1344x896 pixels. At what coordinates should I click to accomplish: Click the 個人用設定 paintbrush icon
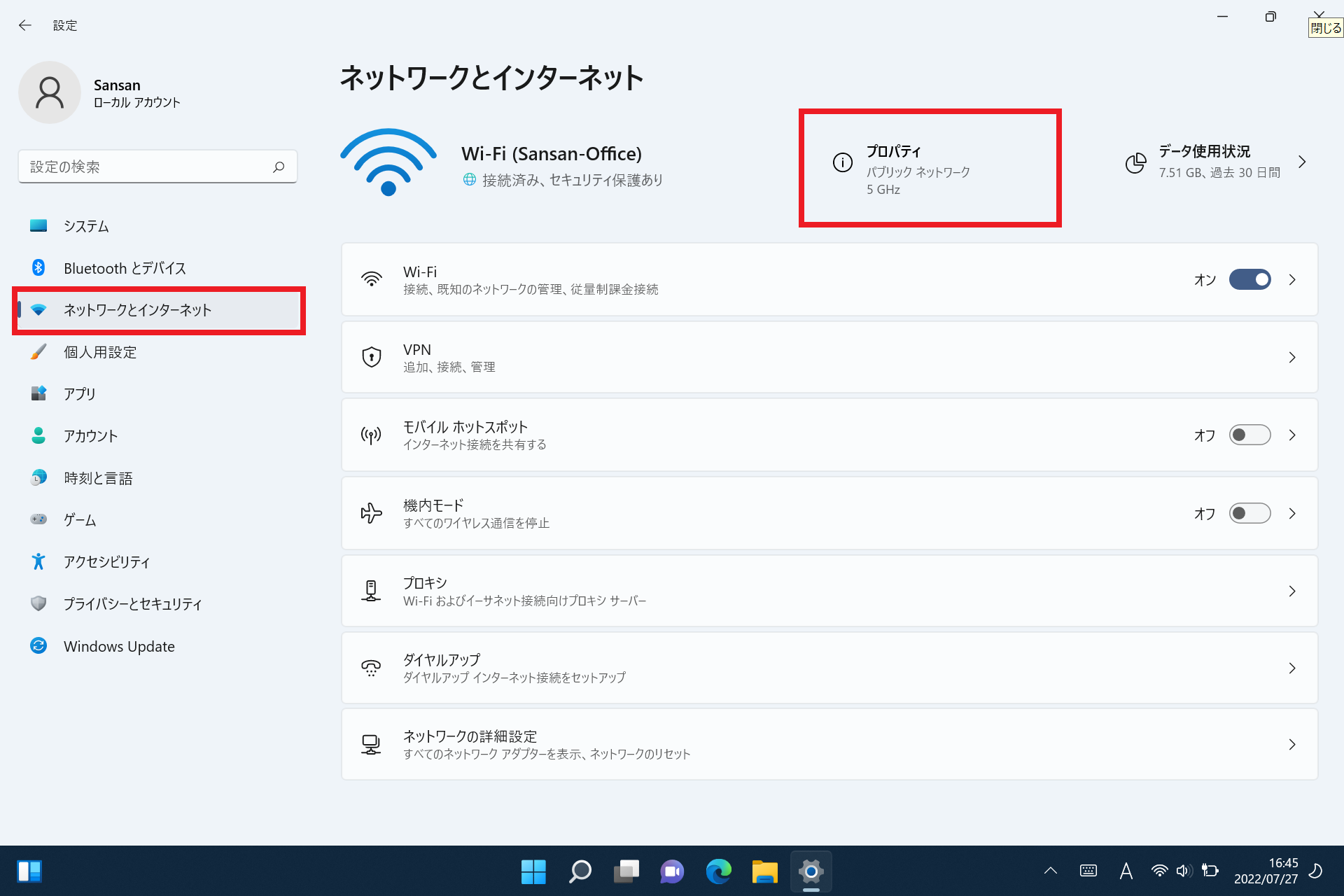[38, 351]
